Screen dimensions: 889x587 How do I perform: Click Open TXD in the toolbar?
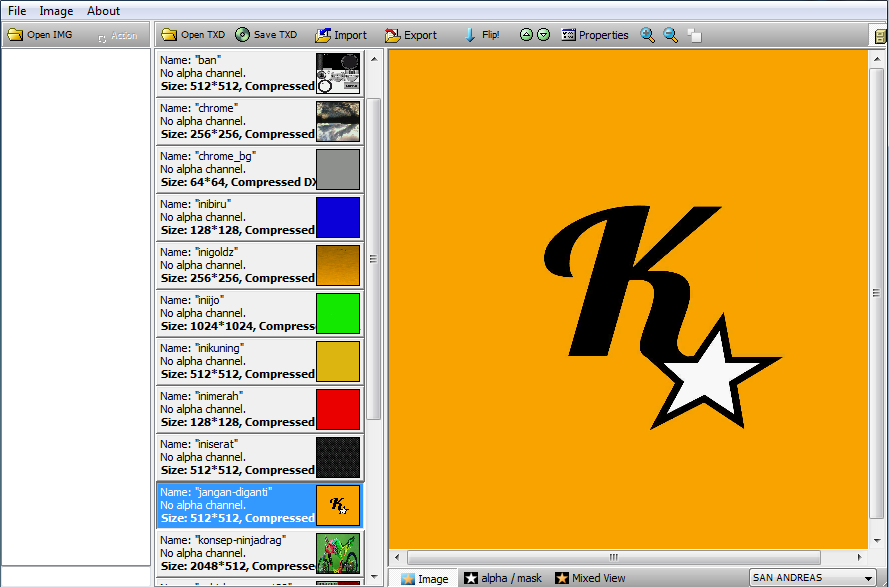[x=193, y=35]
